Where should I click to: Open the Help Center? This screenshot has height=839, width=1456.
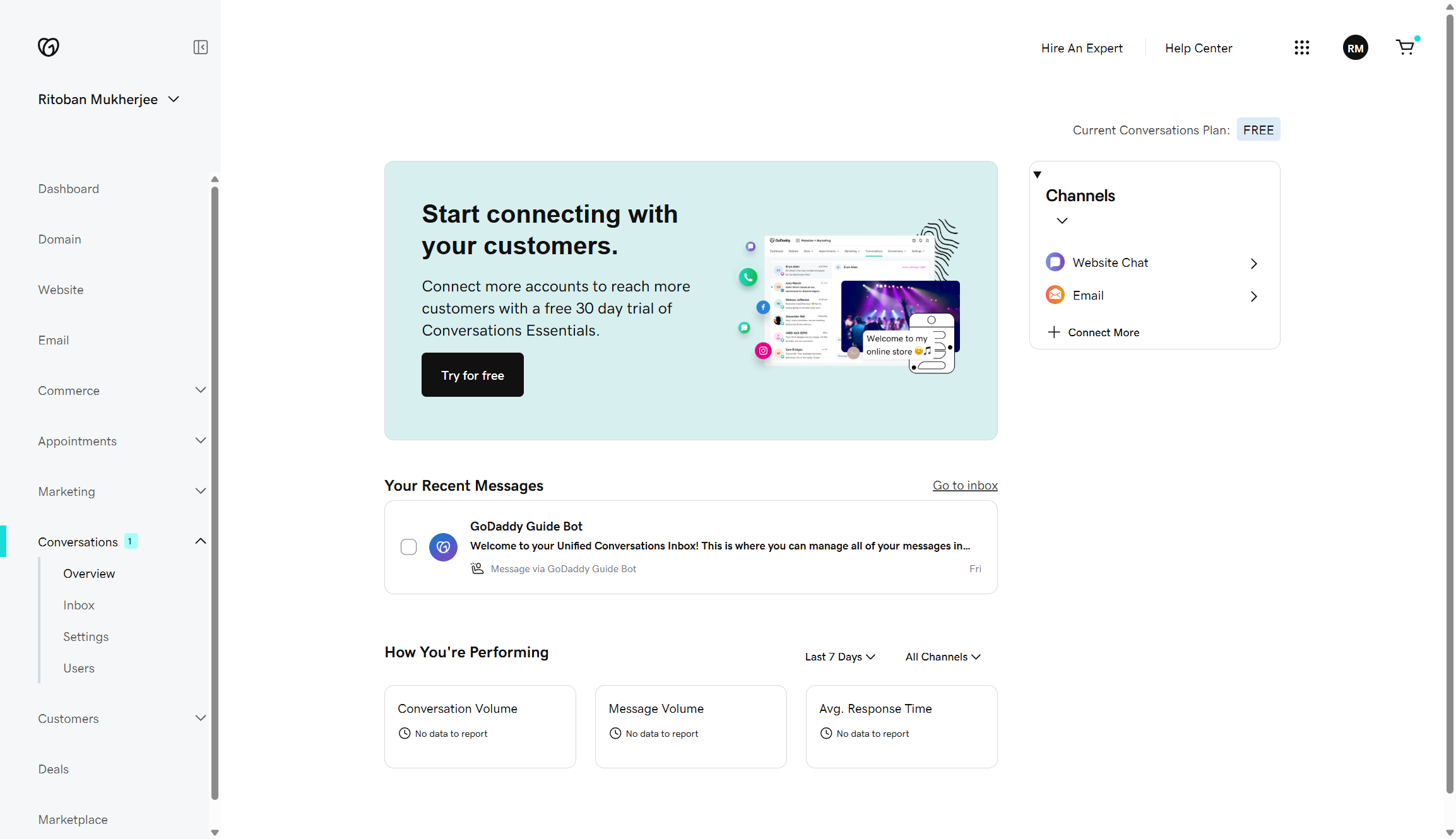pyautogui.click(x=1198, y=47)
